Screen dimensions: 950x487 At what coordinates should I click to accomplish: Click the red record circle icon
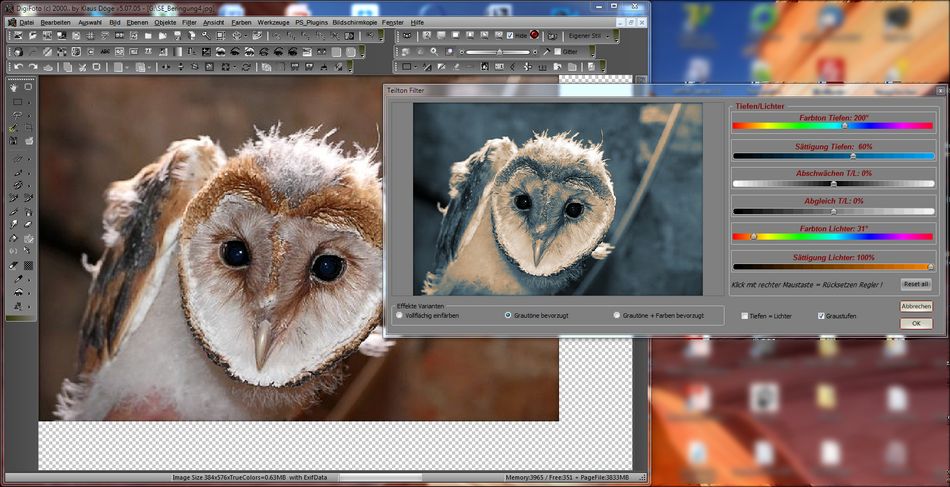535,35
